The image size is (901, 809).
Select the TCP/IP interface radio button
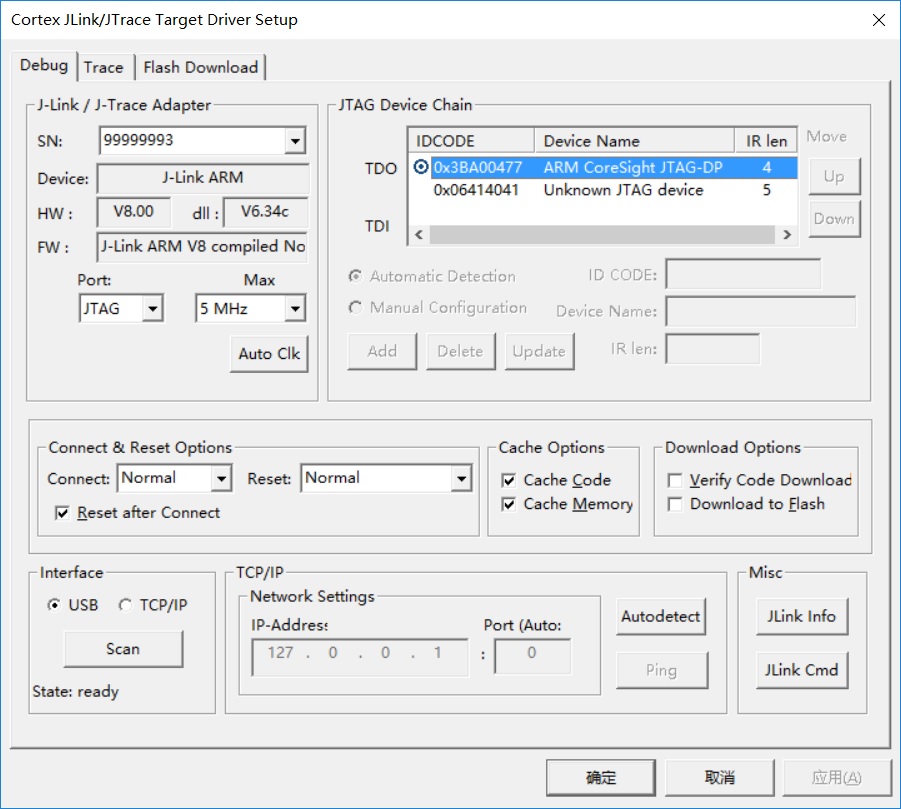(125, 604)
